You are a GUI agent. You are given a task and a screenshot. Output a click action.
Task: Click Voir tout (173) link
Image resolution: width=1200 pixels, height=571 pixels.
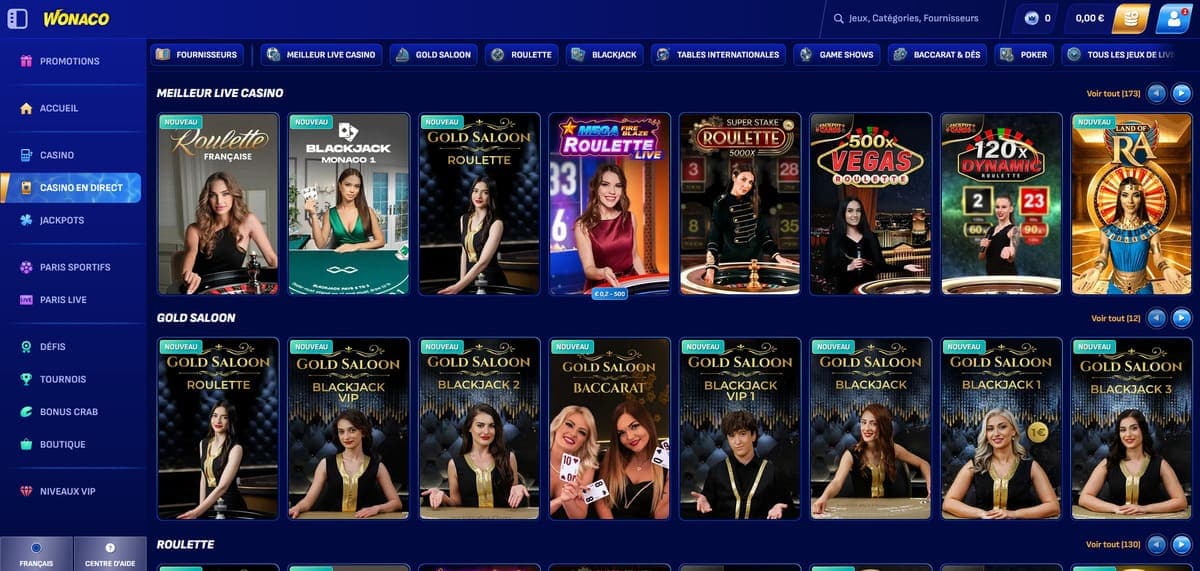tap(1113, 94)
